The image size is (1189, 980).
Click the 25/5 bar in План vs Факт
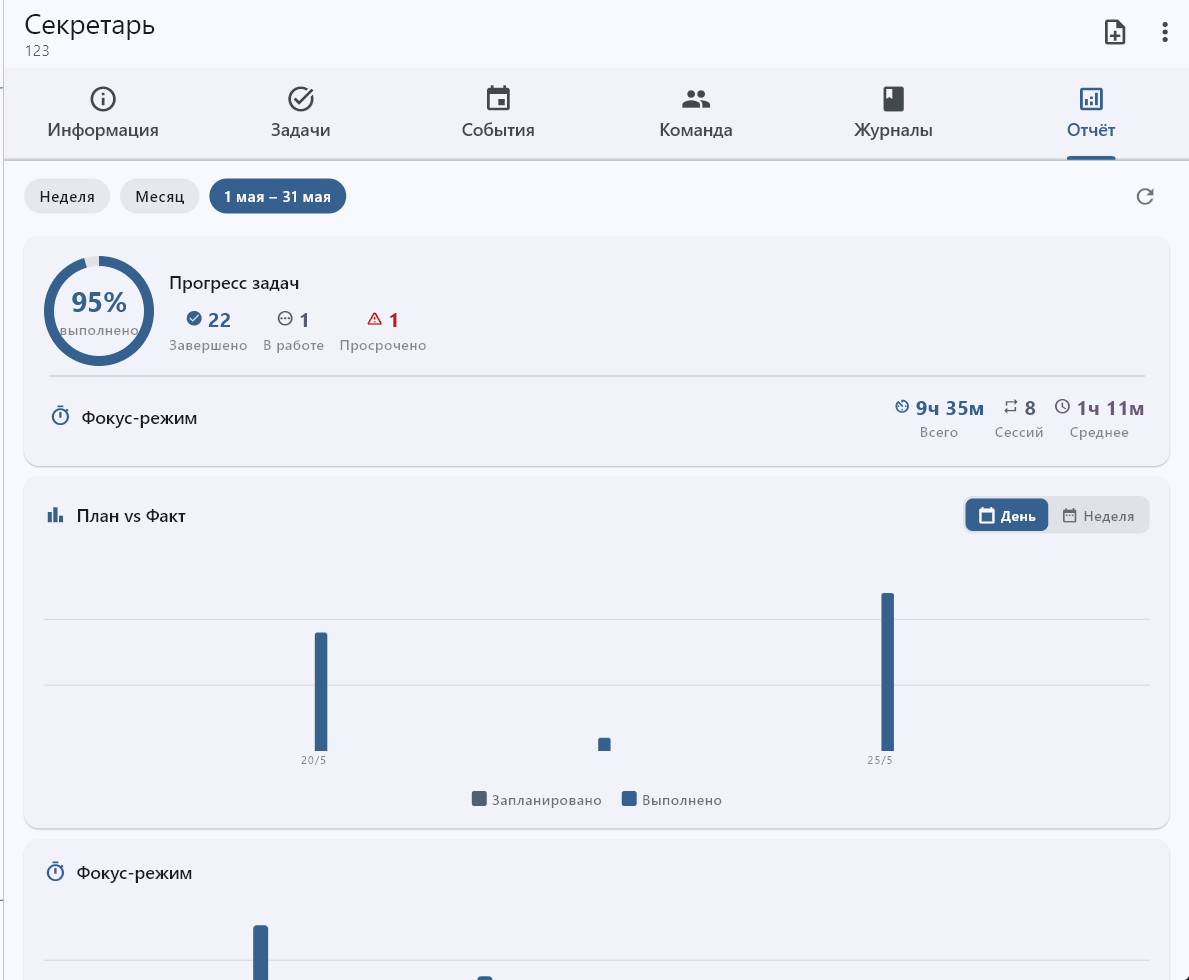pyautogui.click(x=887, y=671)
